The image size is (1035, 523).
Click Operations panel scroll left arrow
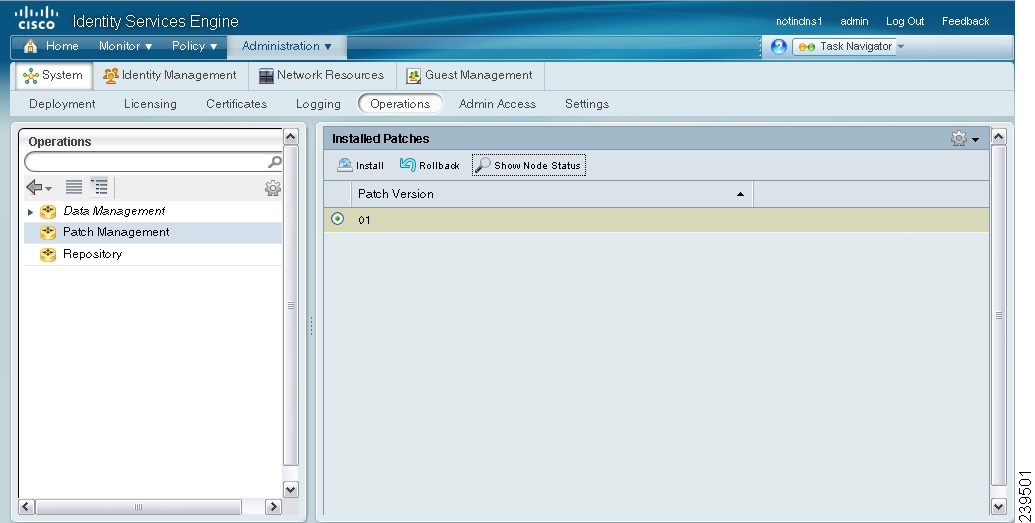pos(26,507)
